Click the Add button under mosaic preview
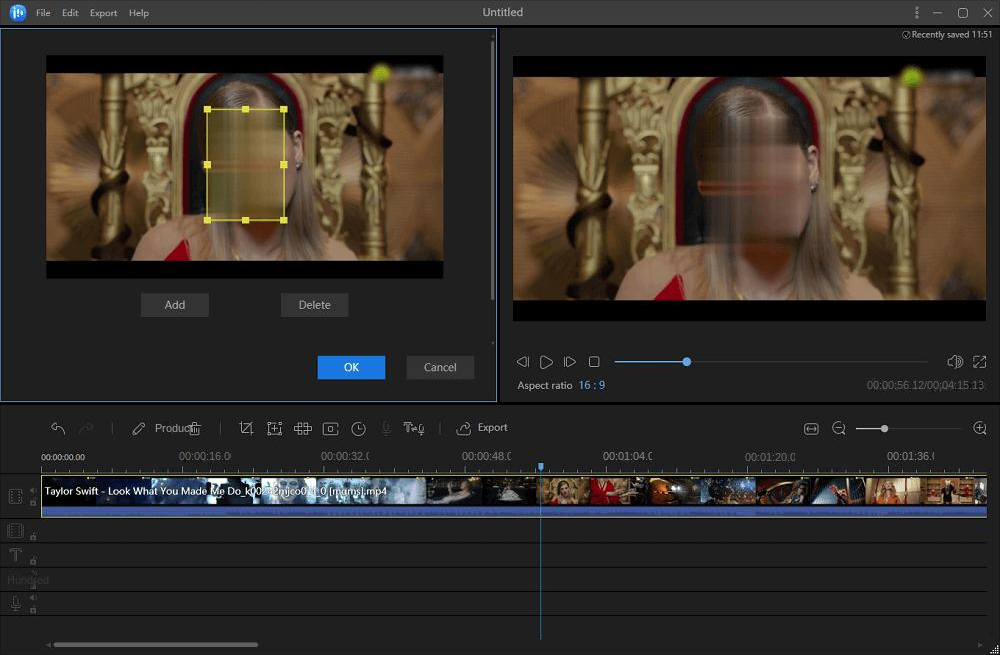The height and width of the screenshot is (655, 1000). click(x=175, y=305)
